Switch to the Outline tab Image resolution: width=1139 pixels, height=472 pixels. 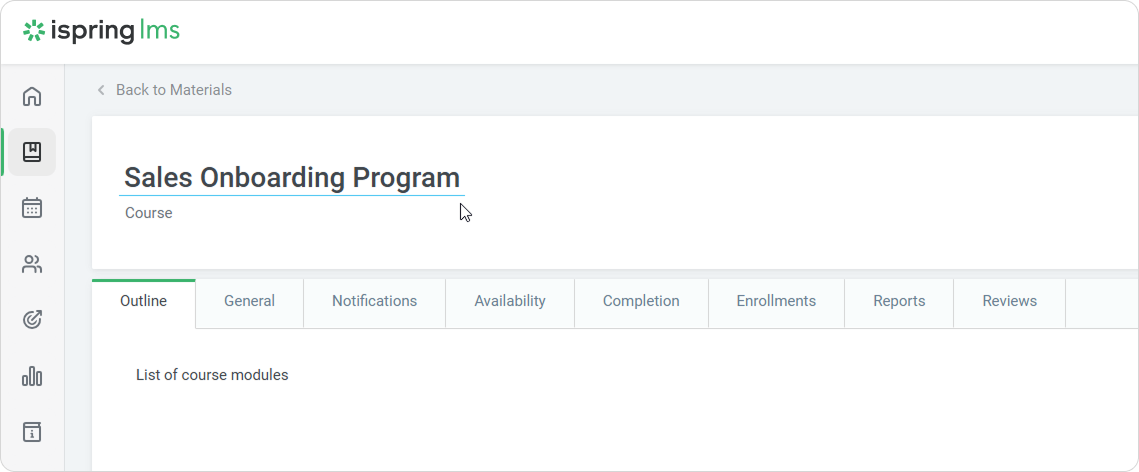tap(143, 301)
